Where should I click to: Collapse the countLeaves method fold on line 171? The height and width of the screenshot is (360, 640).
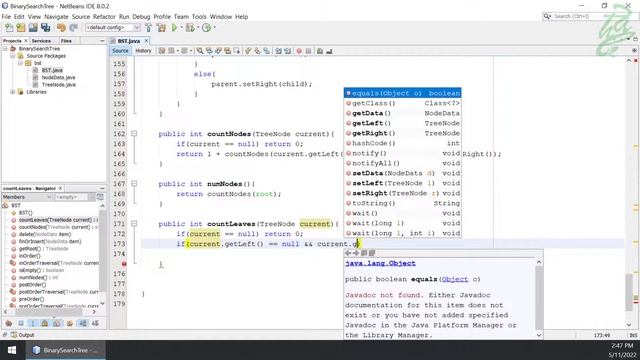pos(134,224)
